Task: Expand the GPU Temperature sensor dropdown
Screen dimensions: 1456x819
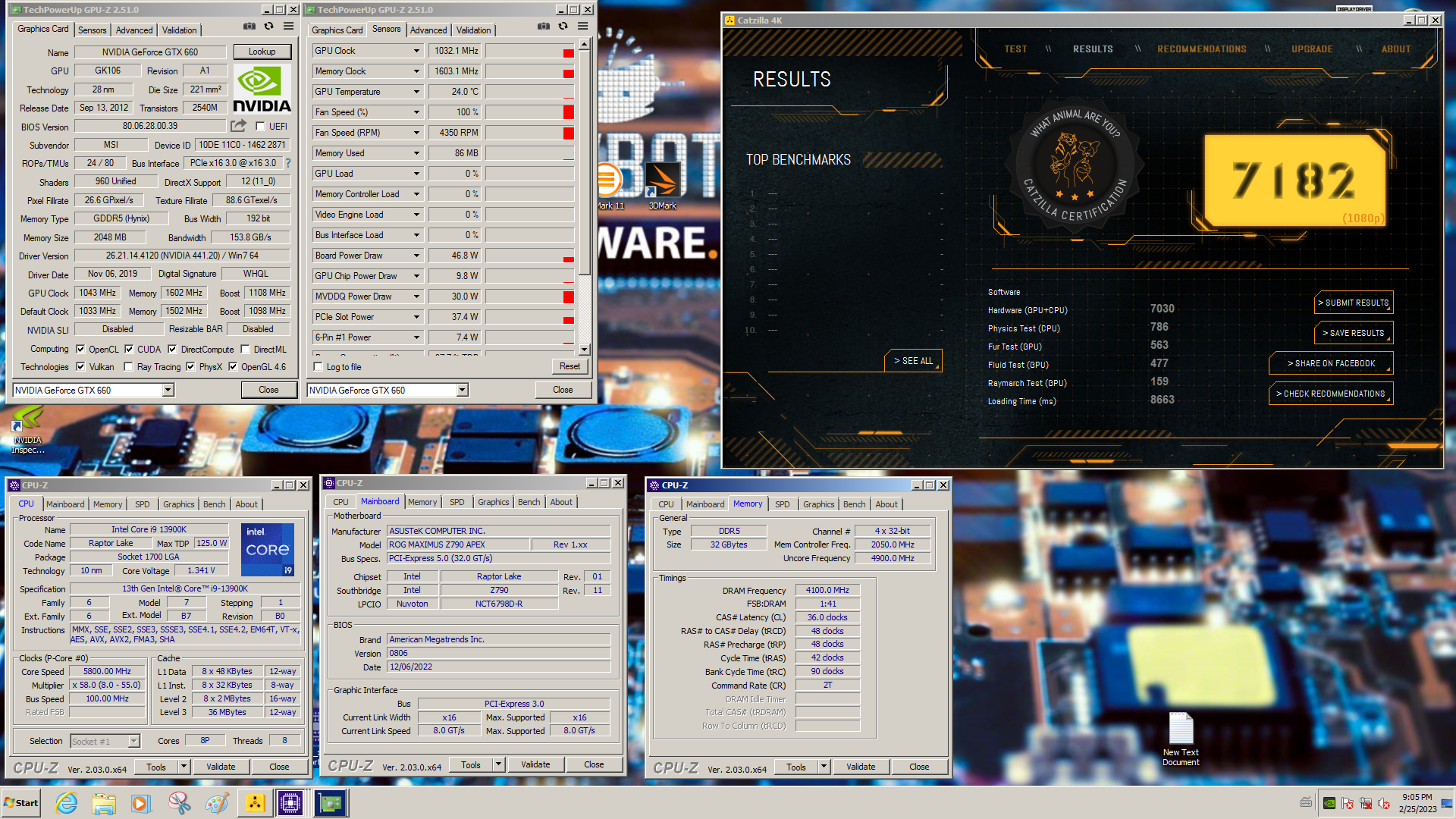Action: (x=416, y=92)
